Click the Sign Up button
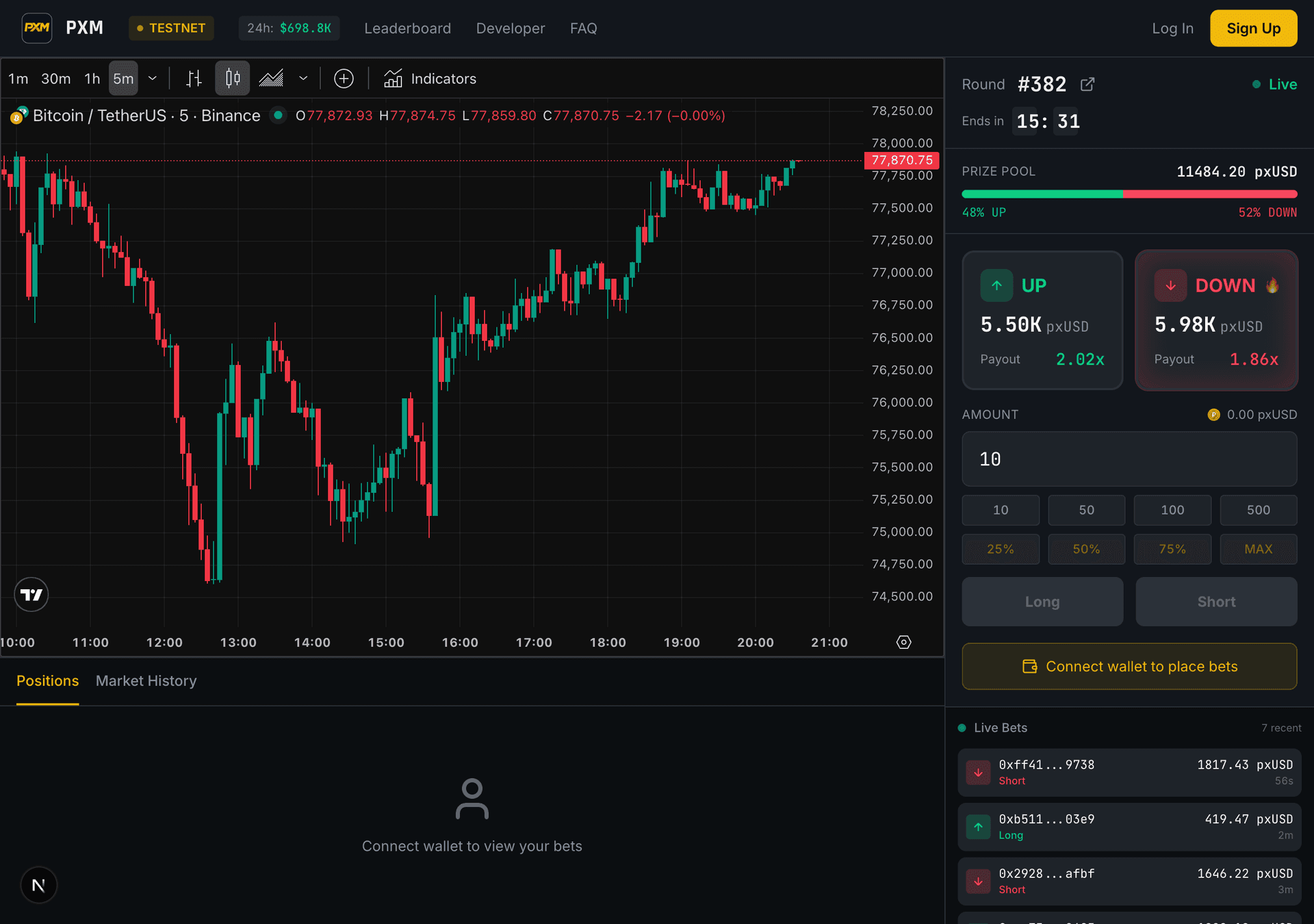This screenshot has width=1314, height=924. (x=1253, y=28)
